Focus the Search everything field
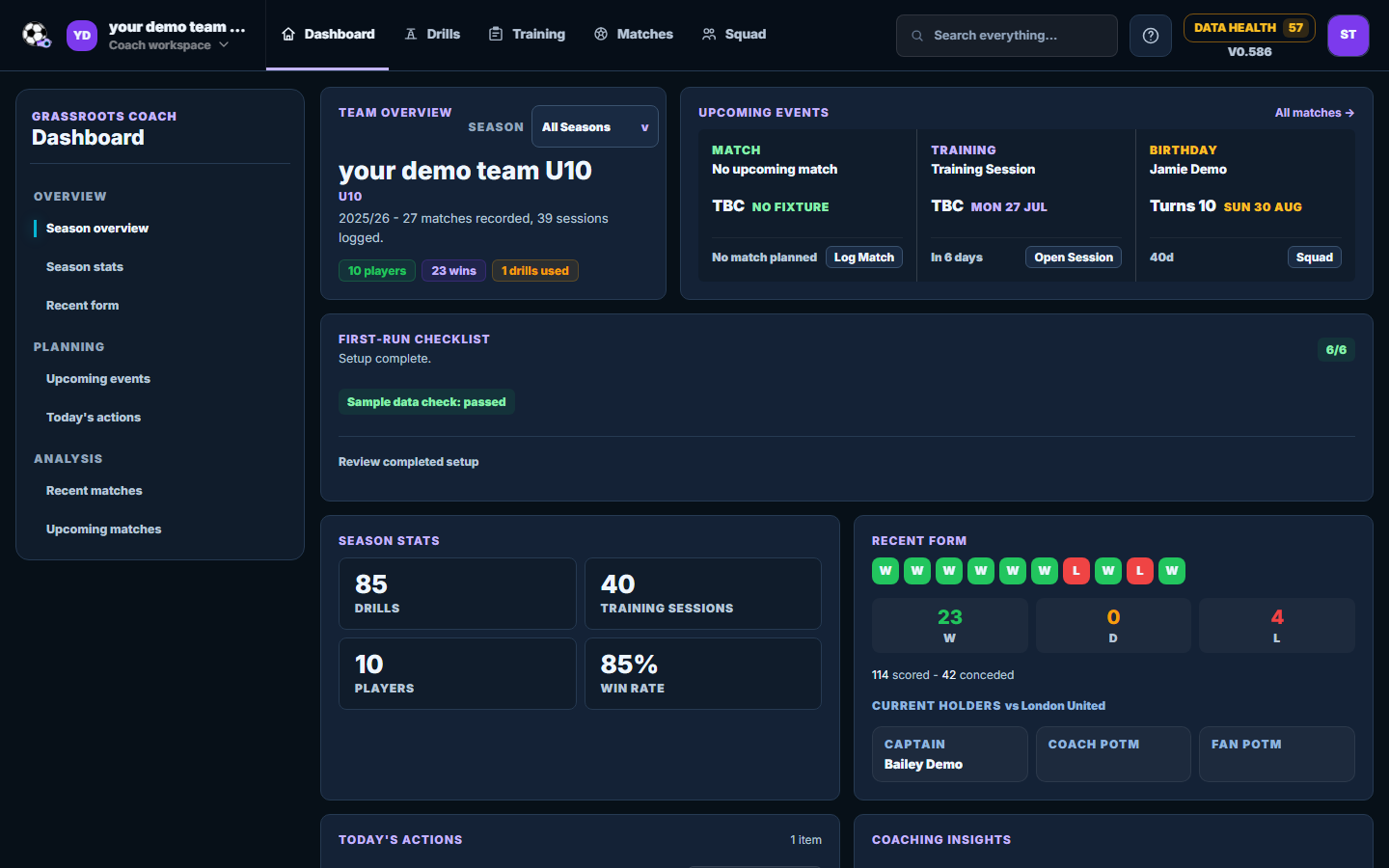 click(x=1007, y=36)
